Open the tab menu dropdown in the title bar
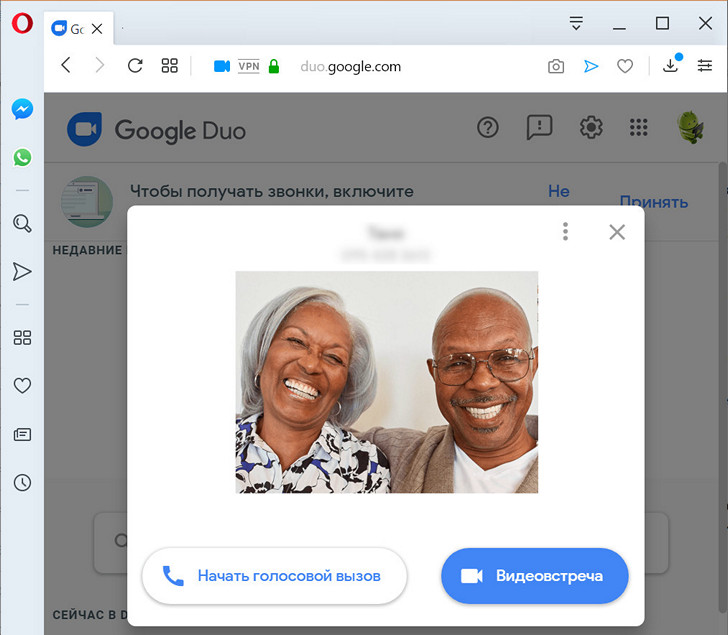The width and height of the screenshot is (728, 635). click(x=576, y=23)
